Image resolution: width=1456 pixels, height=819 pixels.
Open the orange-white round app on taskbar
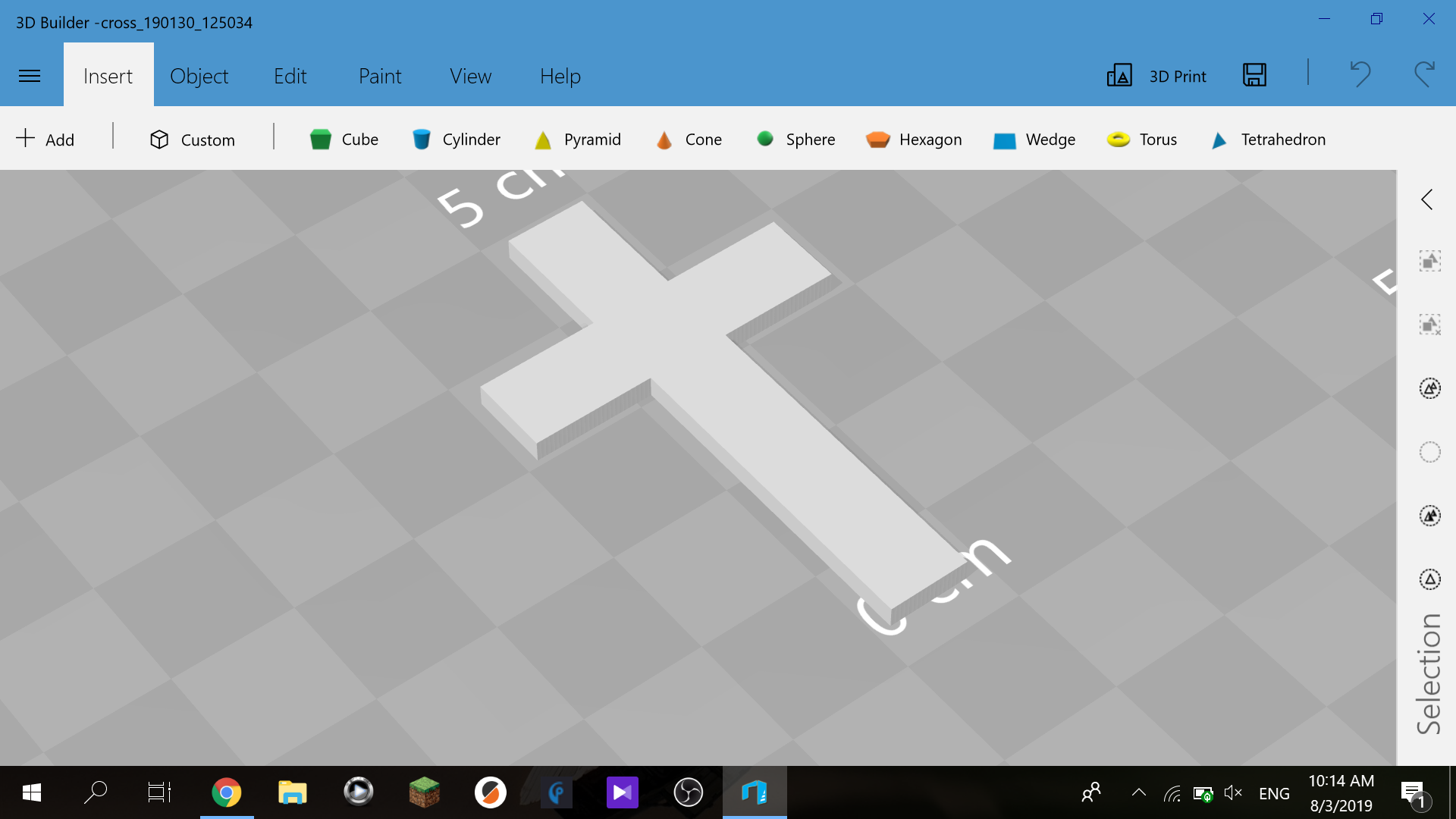490,792
